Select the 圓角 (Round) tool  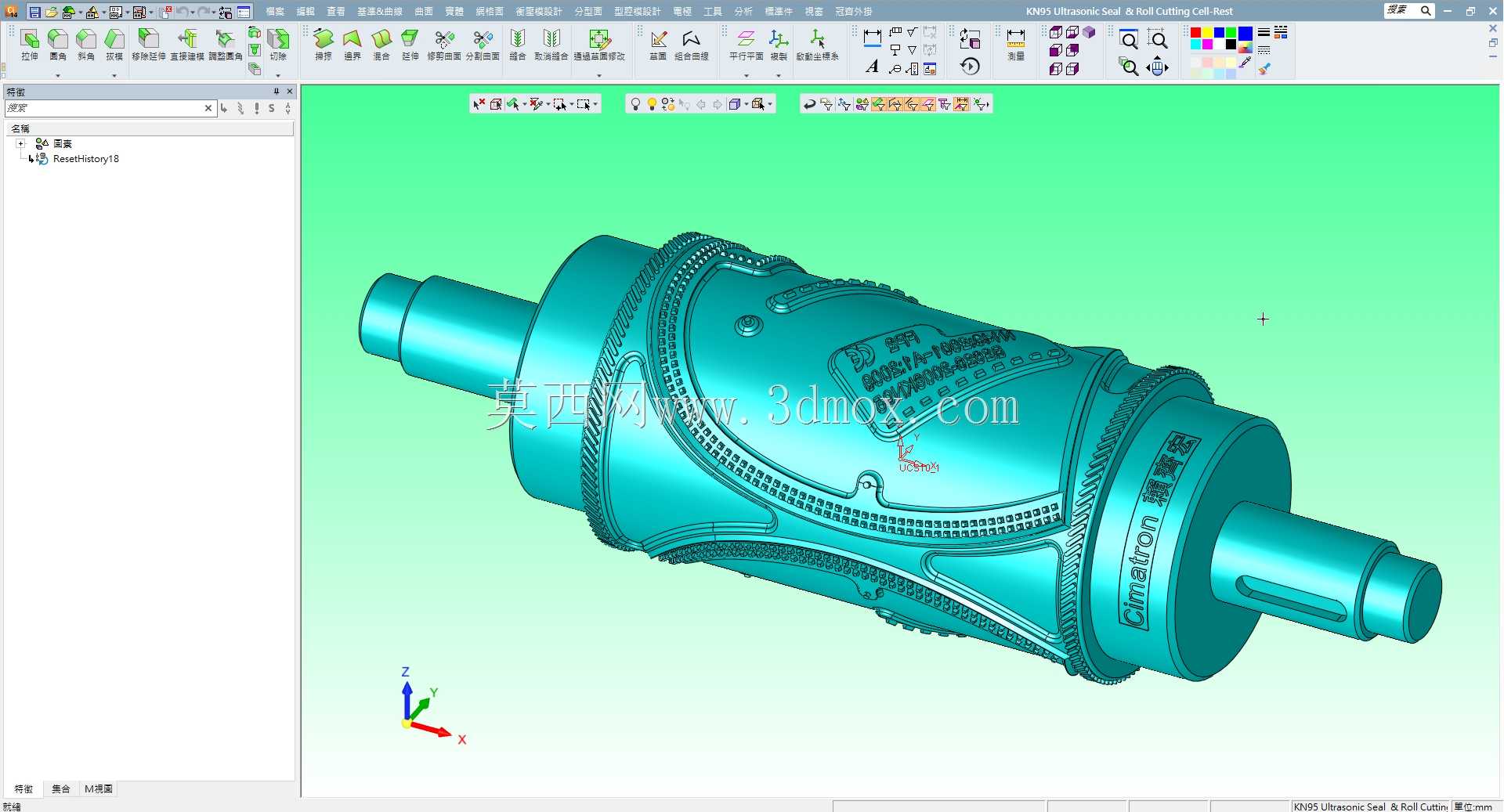click(x=58, y=45)
